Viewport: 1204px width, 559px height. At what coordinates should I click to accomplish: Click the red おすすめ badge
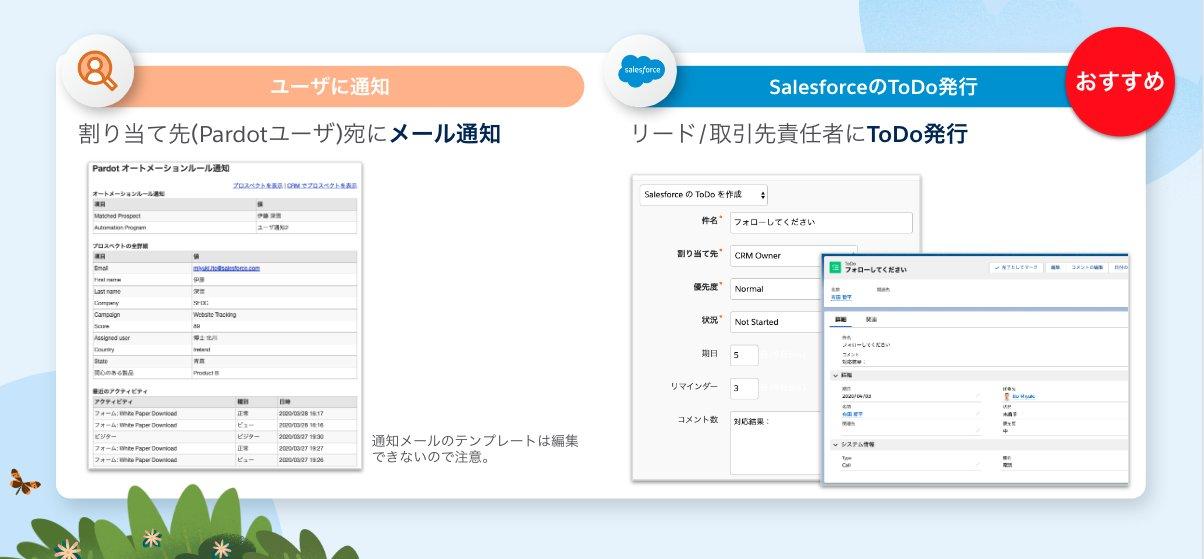(x=1119, y=83)
